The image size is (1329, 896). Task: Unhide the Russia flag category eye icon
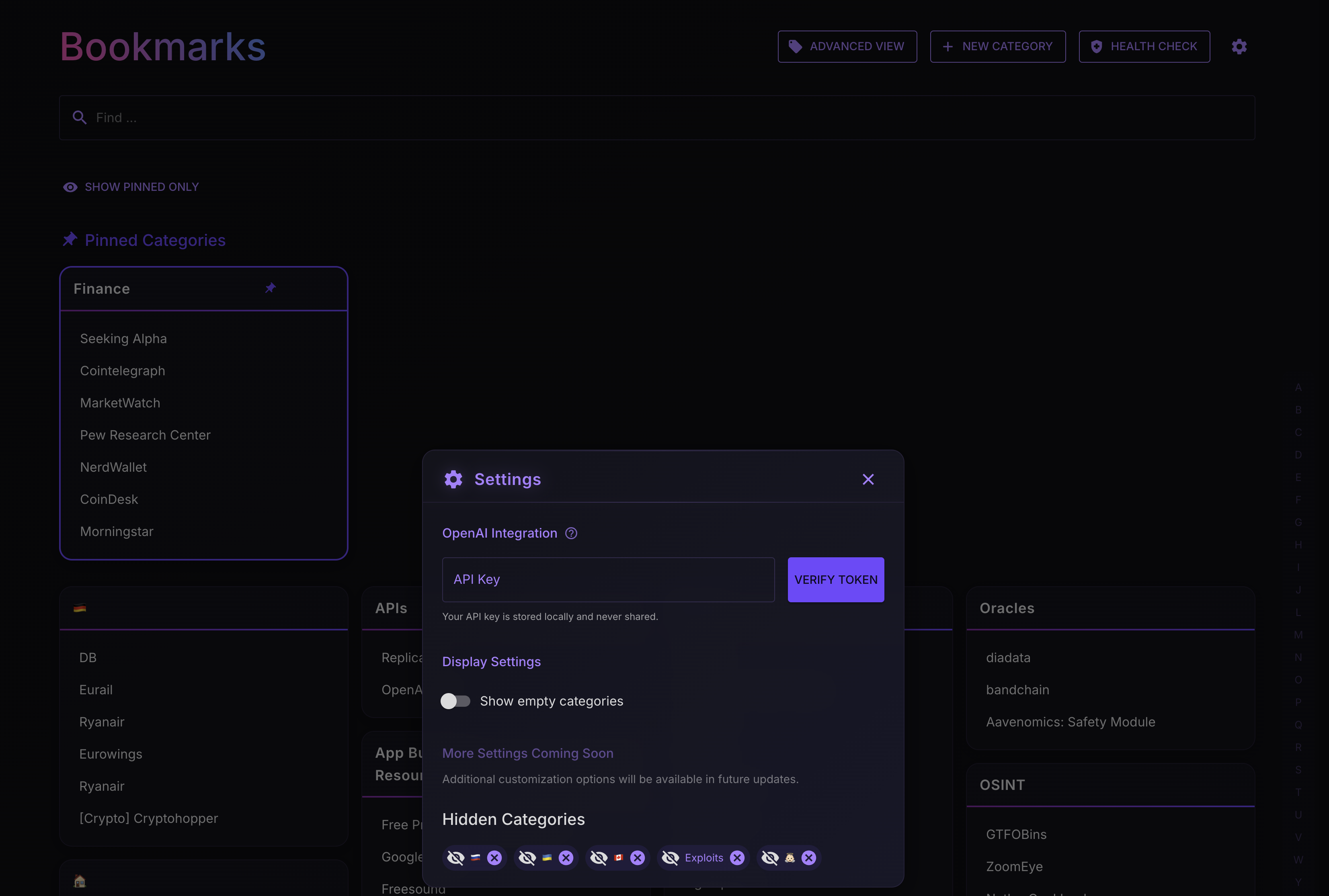coord(455,858)
